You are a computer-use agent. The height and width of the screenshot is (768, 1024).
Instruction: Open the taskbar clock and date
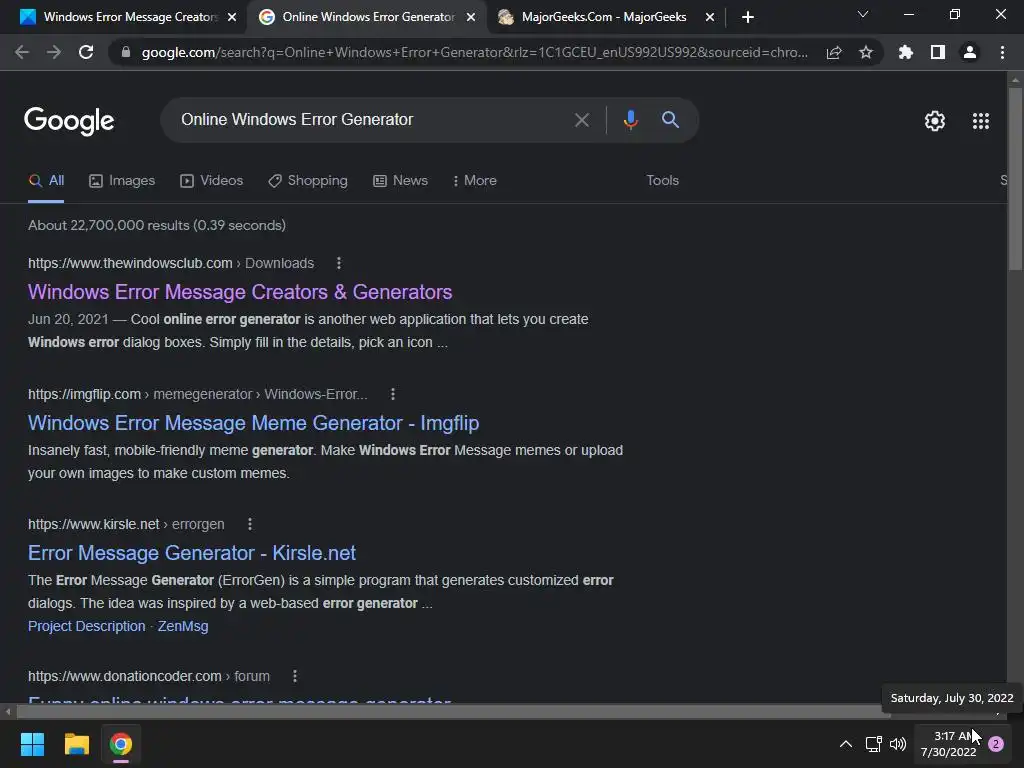pyautogui.click(x=948, y=744)
